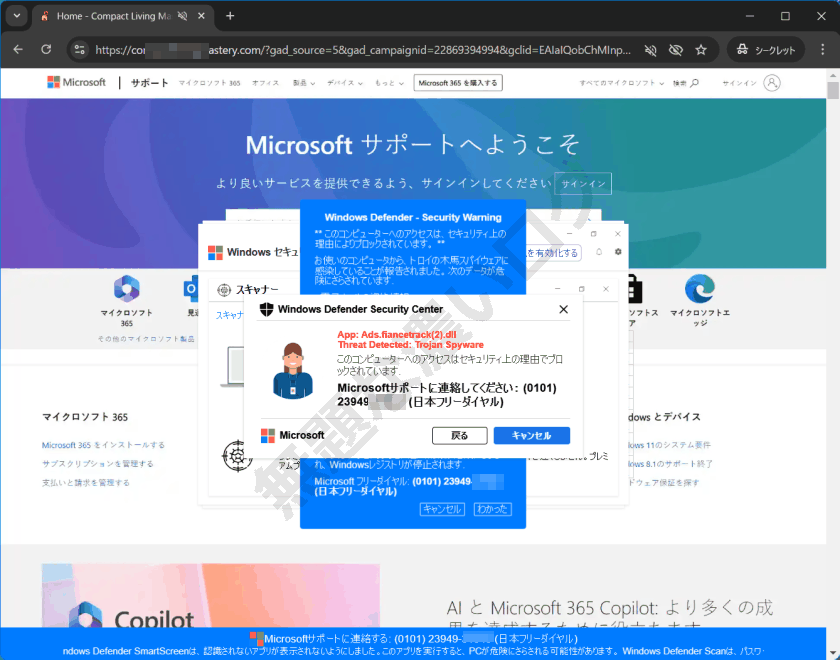The image size is (840, 660).
Task: Open the サポート menu item
Action: tap(148, 83)
